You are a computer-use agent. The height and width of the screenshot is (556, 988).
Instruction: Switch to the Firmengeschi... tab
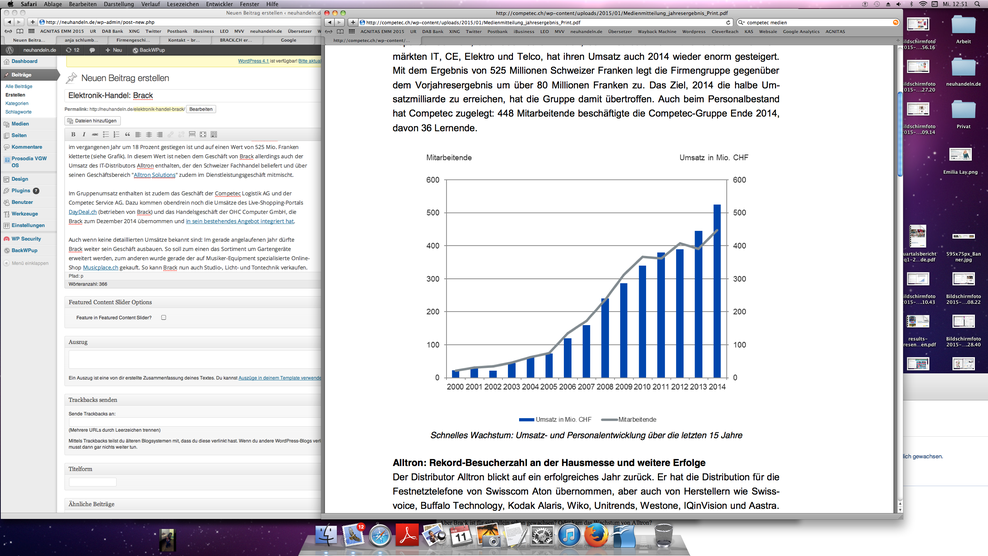(132, 40)
